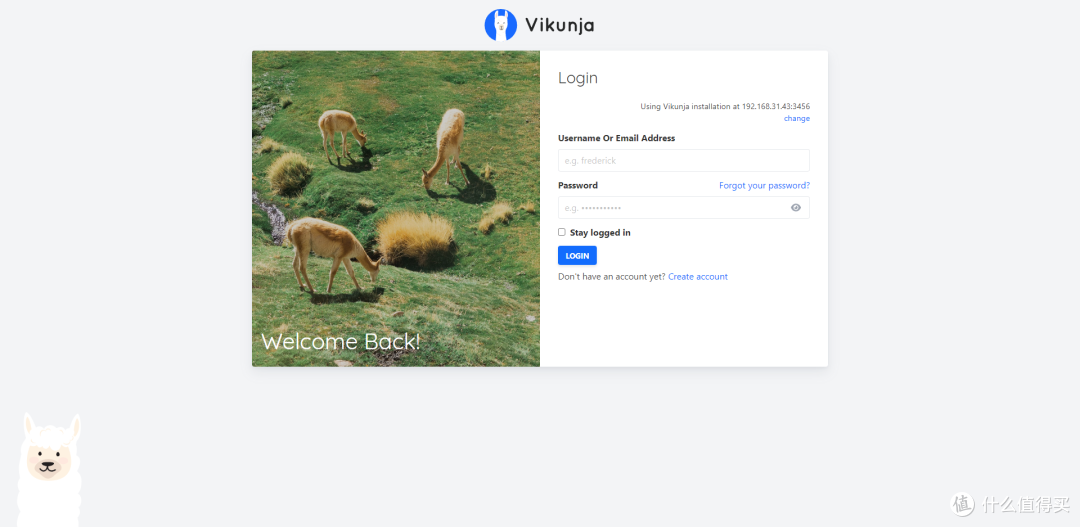The image size is (1080, 527).
Task: Focus the Password input field
Action: 683,207
